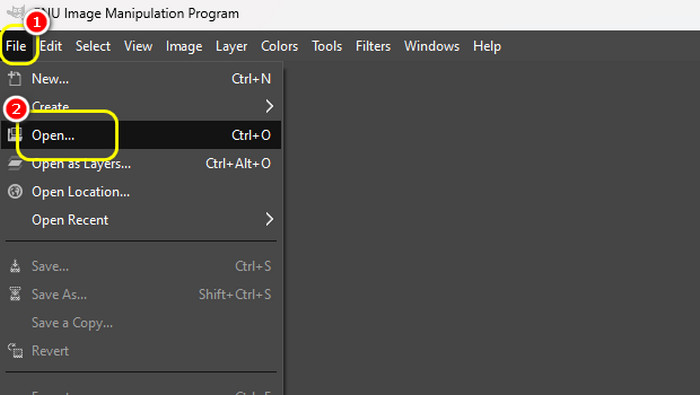
Task: Click the Open as Layers icon
Action: (15, 163)
